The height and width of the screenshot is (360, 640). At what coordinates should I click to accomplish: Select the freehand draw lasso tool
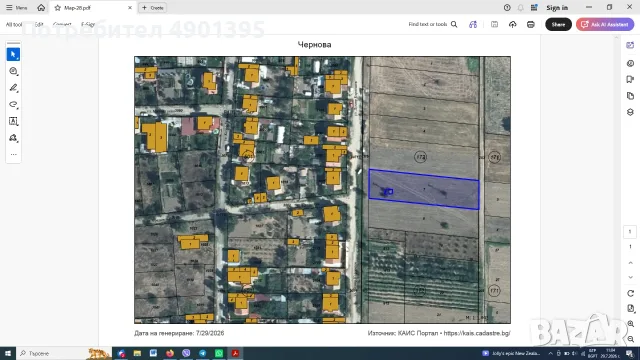tap(13, 104)
